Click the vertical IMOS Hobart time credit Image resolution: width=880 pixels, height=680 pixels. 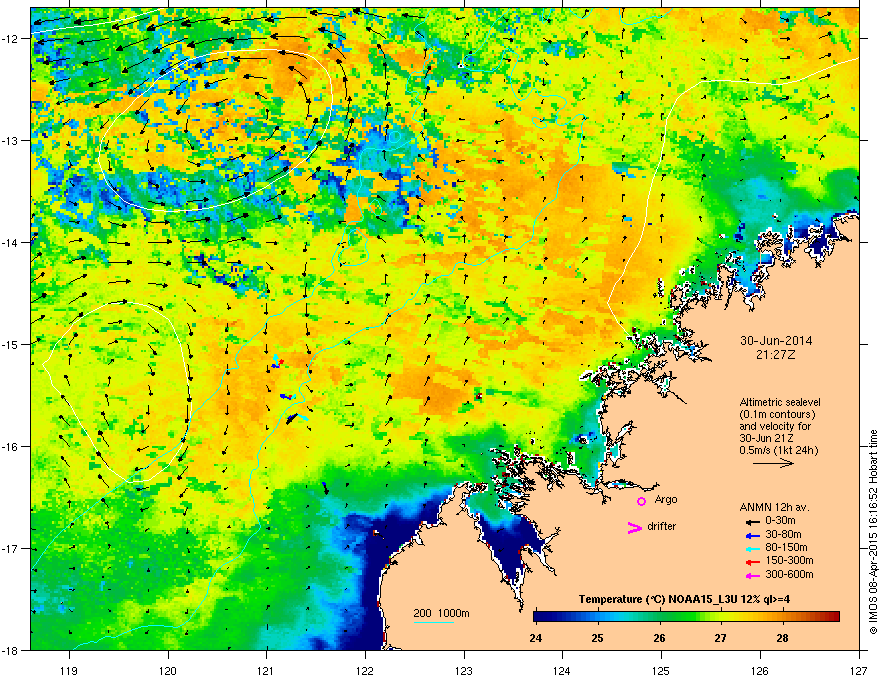click(873, 532)
